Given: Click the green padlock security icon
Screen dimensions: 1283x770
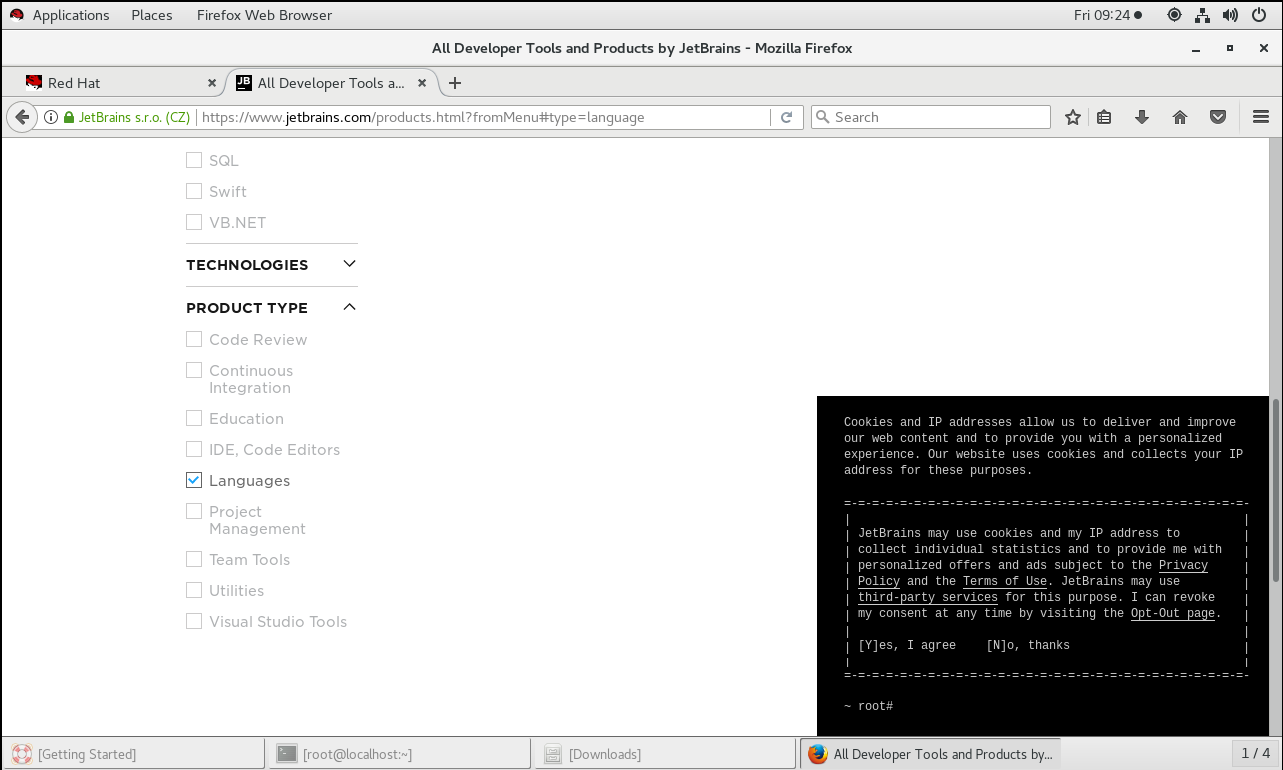Looking at the screenshot, I should coord(69,117).
